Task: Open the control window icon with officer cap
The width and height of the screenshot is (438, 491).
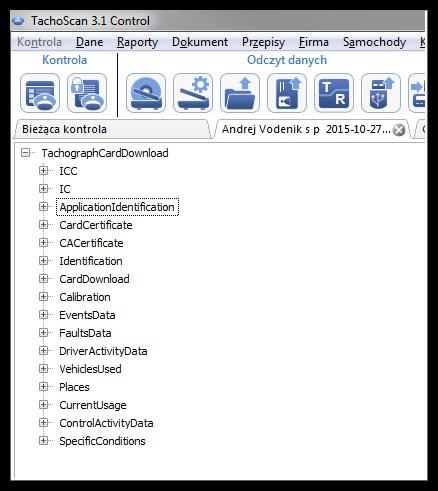Action: (x=40, y=93)
